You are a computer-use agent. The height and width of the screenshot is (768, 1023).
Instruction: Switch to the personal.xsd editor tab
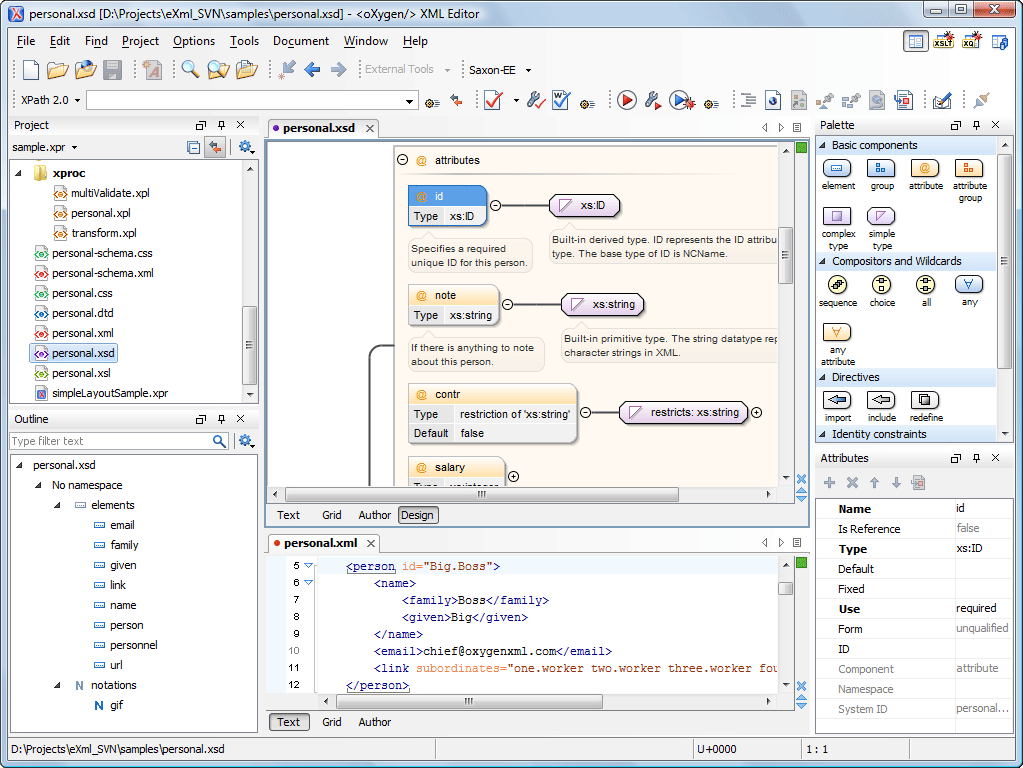[318, 128]
